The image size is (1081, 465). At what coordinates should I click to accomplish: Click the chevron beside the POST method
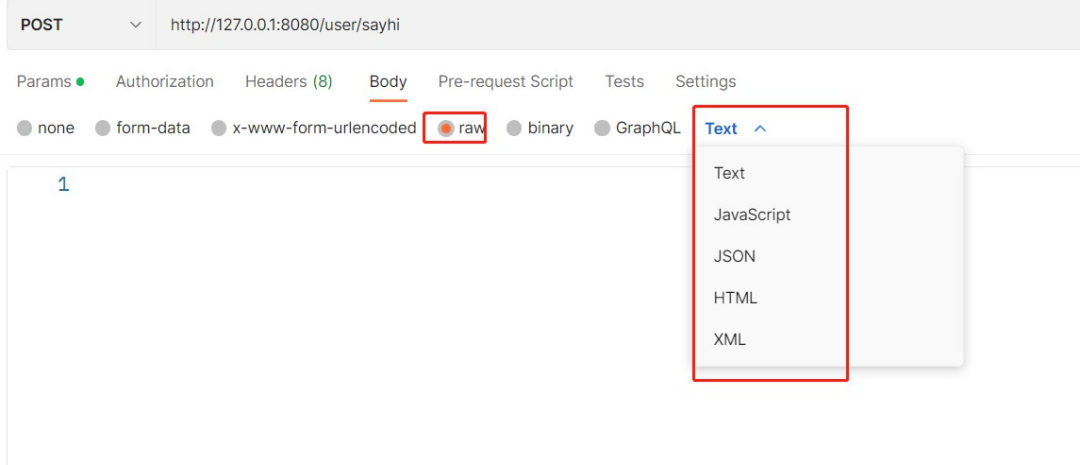[x=135, y=26]
